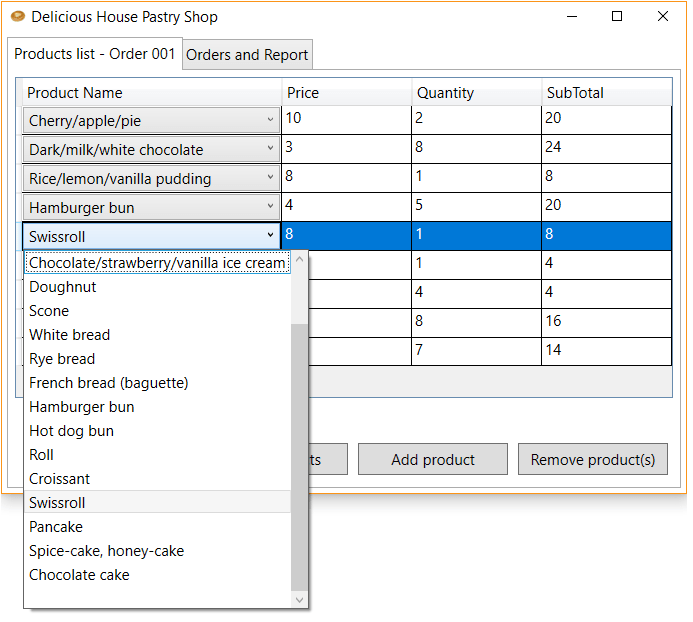Image resolution: width=693 pixels, height=622 pixels.
Task: Maximize the Delicious House Pastry Shop window
Action: click(x=617, y=17)
